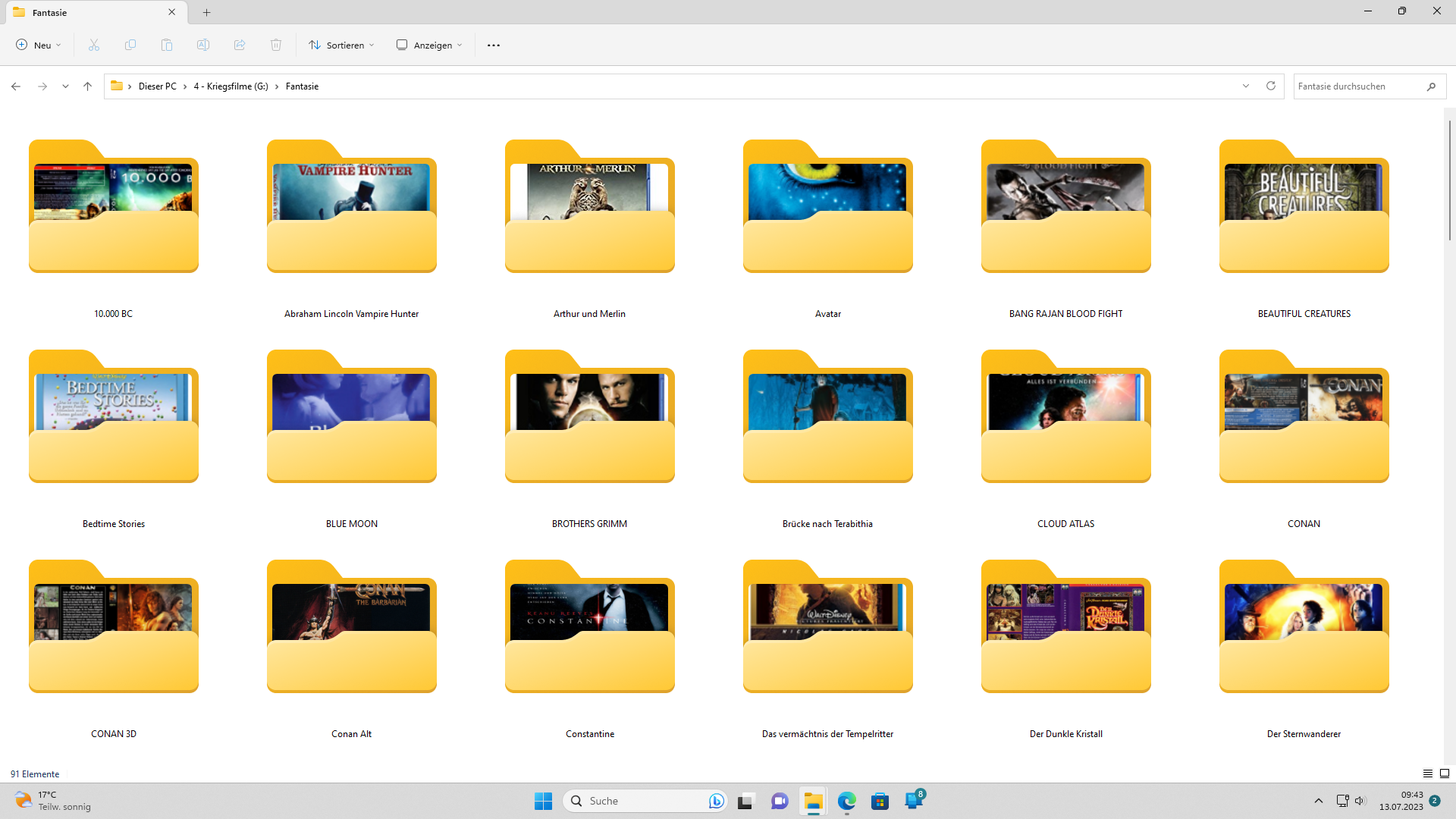Image resolution: width=1456 pixels, height=819 pixels.
Task: Navigate up one folder level
Action: (x=88, y=86)
